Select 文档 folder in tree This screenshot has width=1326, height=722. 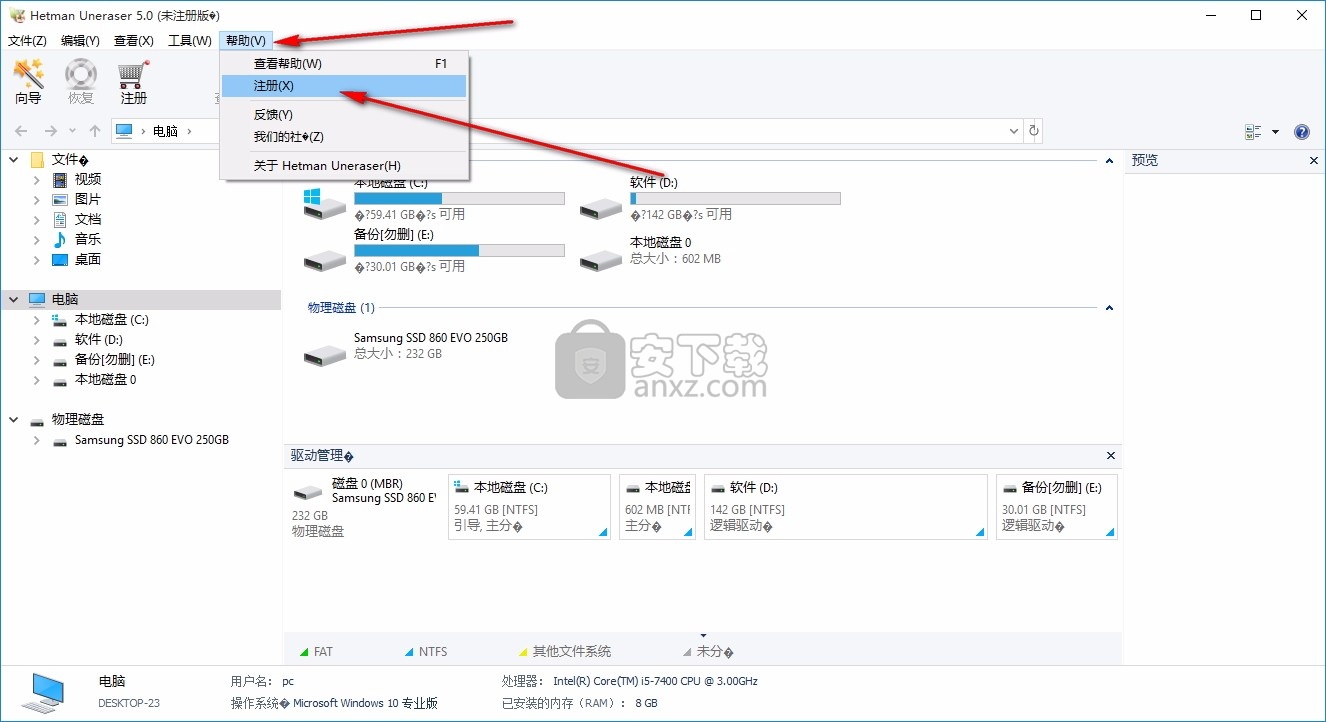(x=88, y=219)
